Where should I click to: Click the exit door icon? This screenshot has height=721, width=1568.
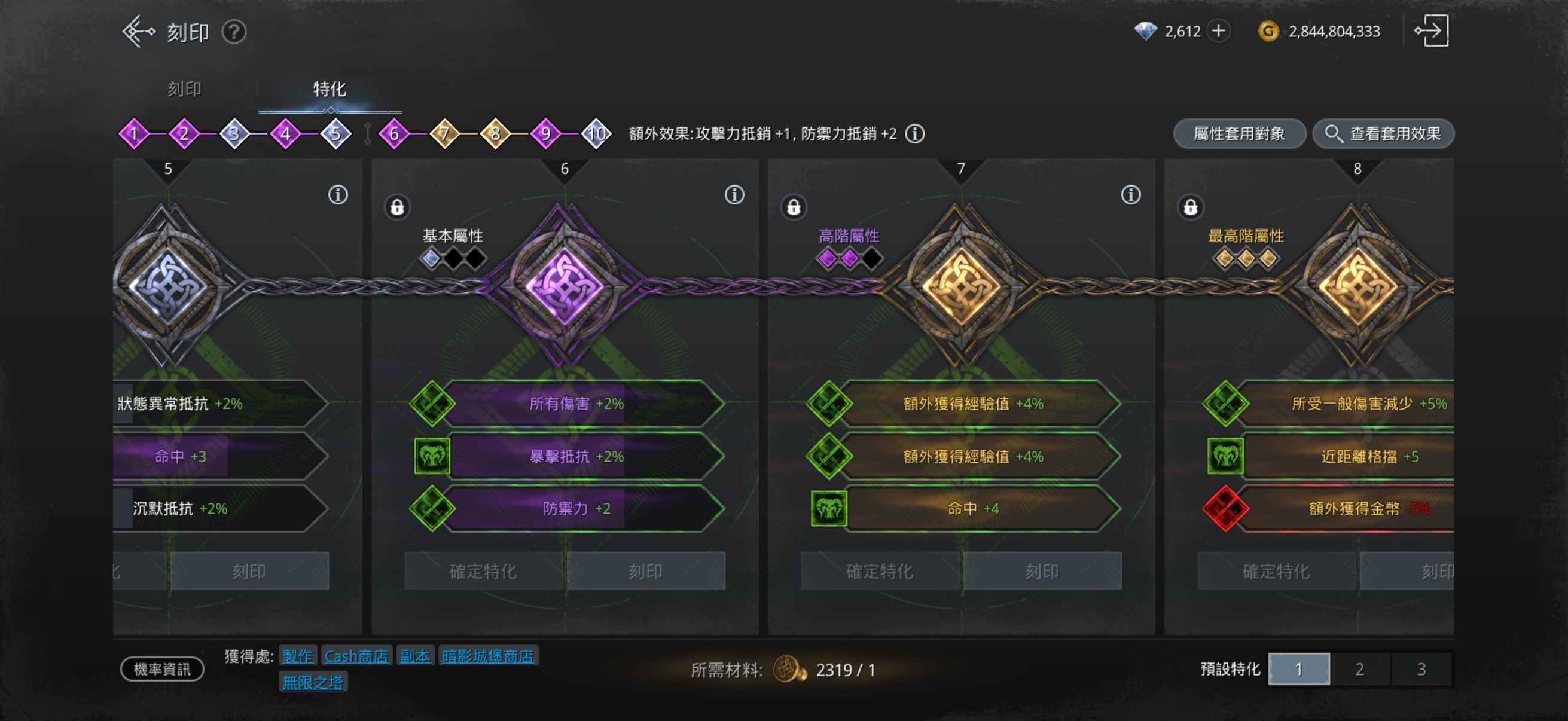pos(1431,31)
